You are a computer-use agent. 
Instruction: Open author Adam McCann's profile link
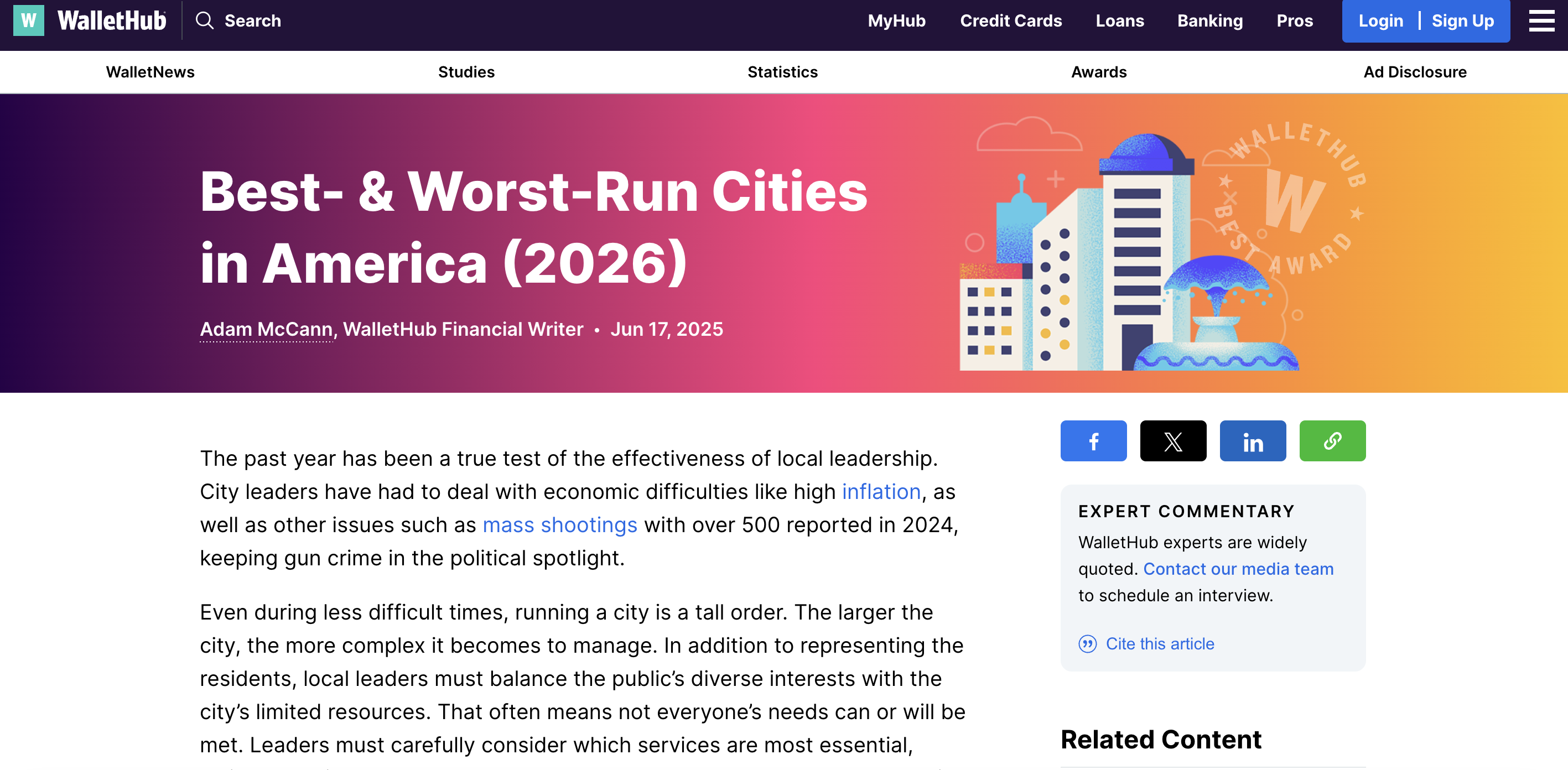[266, 329]
